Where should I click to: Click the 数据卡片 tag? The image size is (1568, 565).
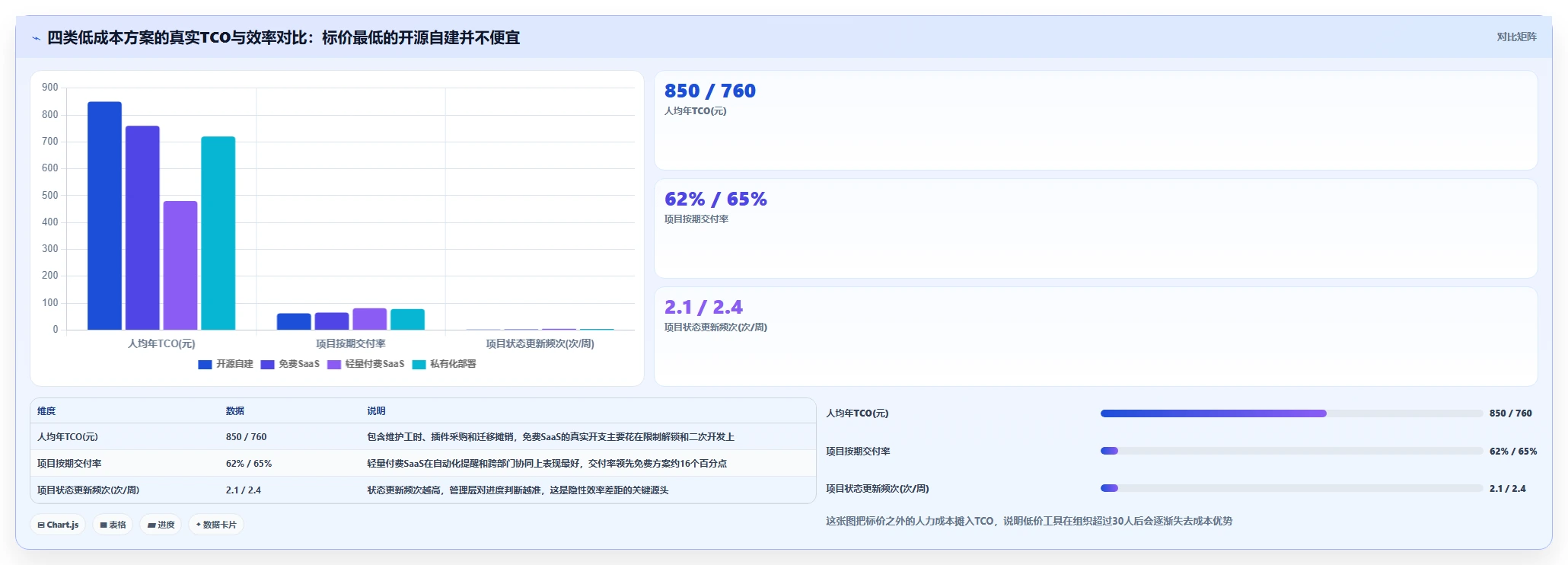coord(216,525)
